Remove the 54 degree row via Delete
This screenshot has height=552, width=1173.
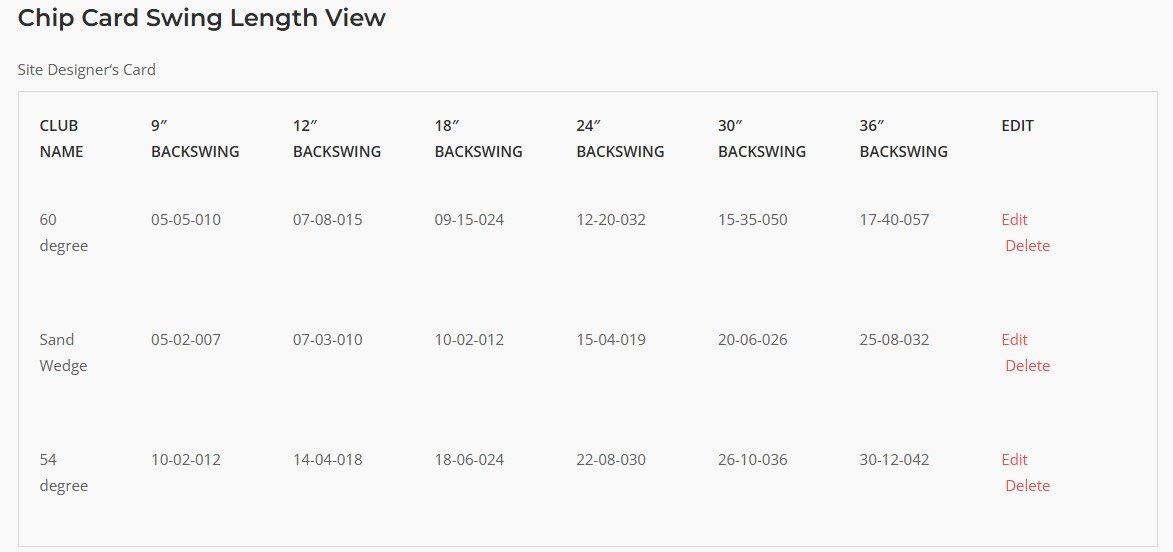(1027, 485)
